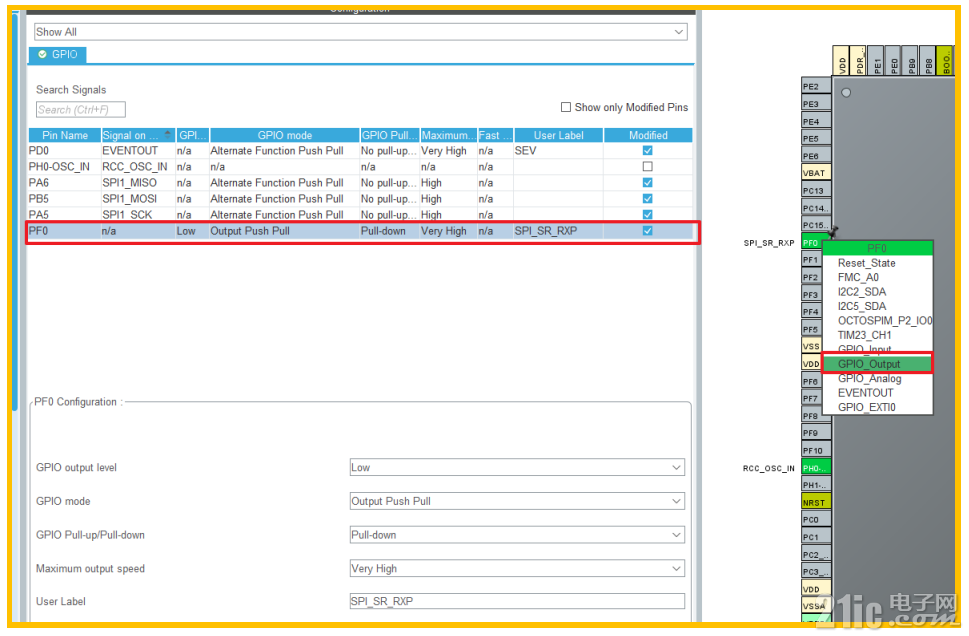Sort by GPIO mode column header

284,135
